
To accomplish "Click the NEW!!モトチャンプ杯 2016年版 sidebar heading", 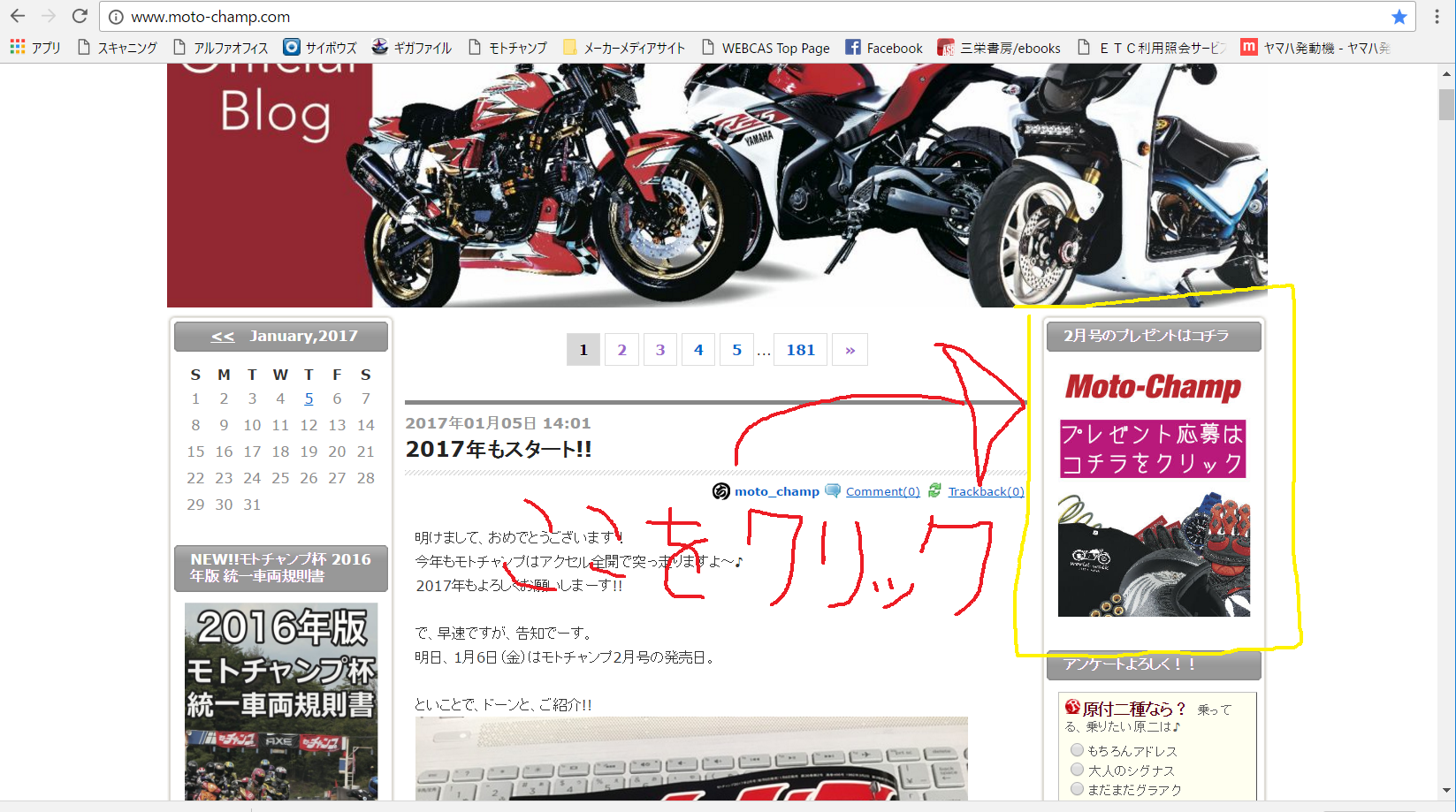I will point(281,567).
